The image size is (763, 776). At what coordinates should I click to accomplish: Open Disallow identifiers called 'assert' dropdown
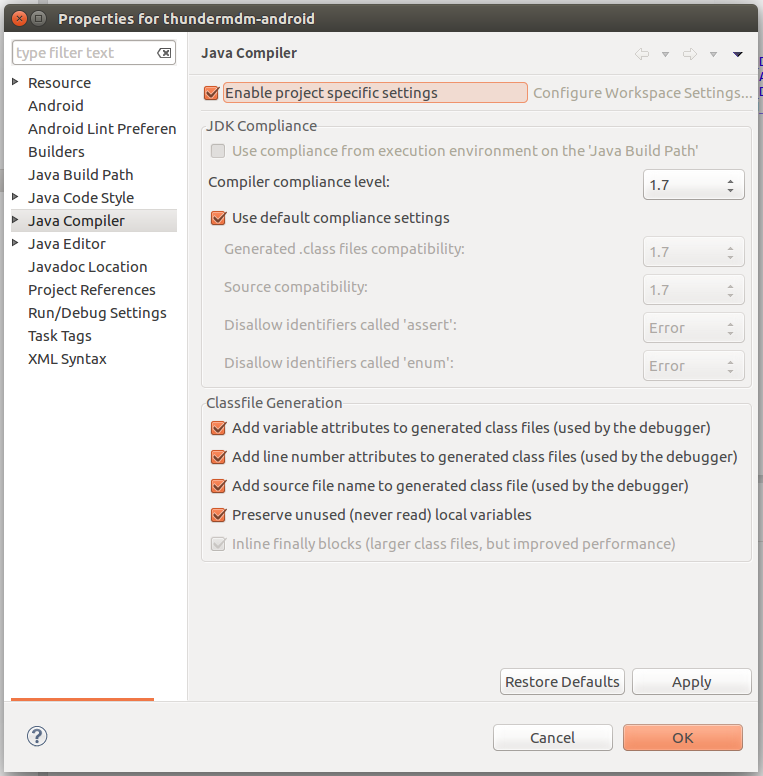pos(693,328)
